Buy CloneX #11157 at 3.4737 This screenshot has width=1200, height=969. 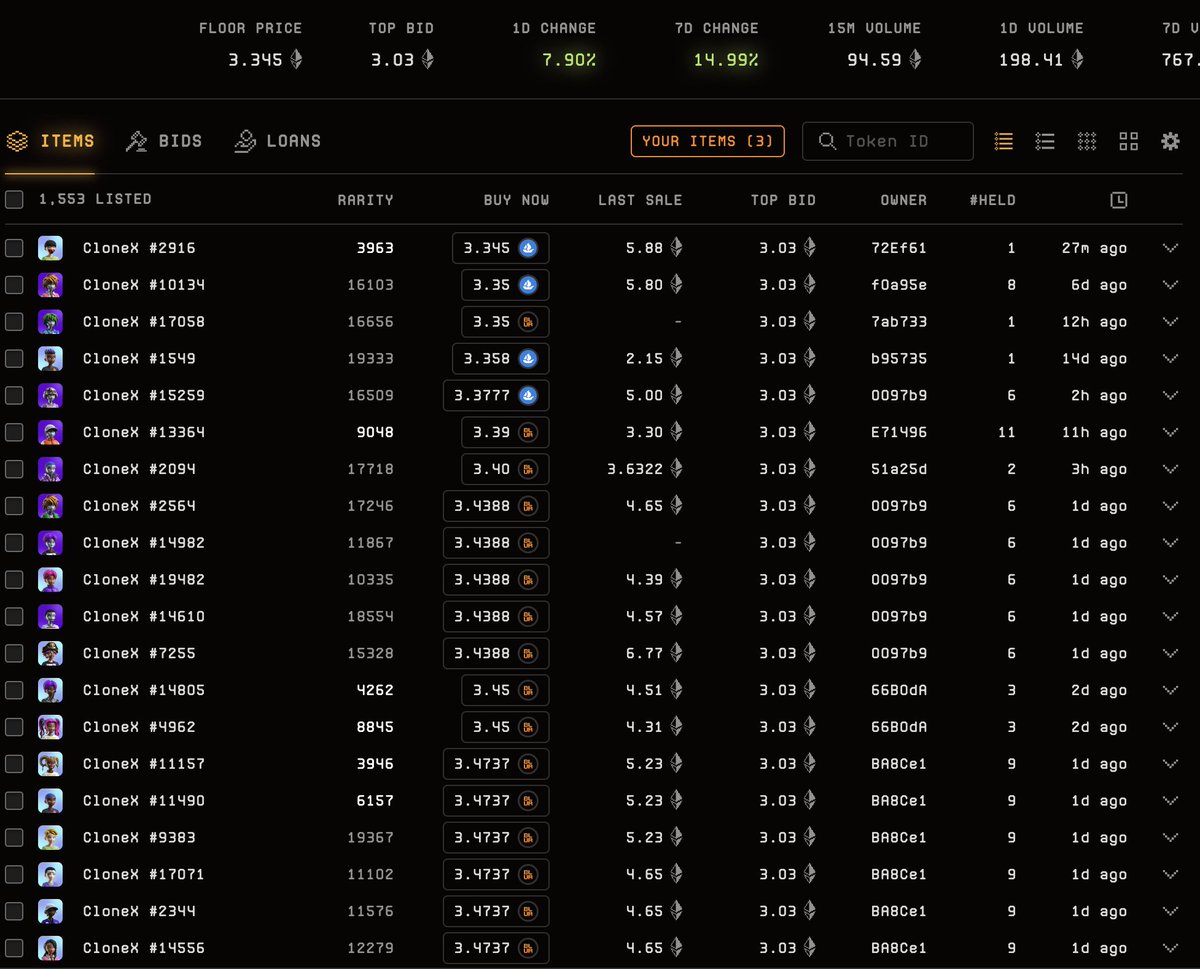pos(496,764)
